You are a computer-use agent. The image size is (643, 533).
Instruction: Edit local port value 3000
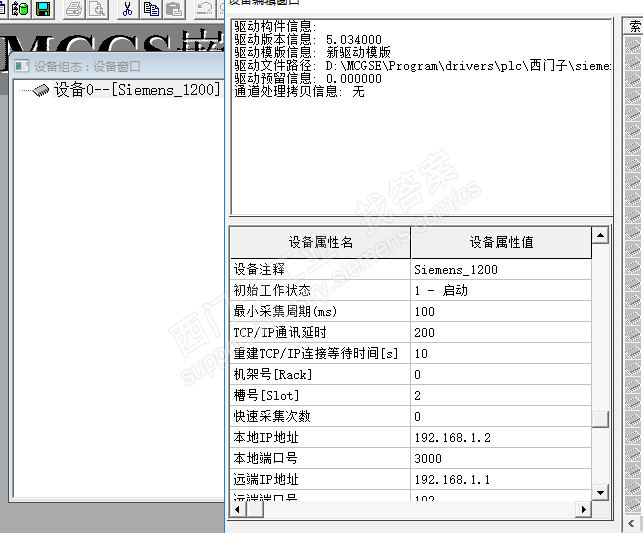[x=501, y=458]
